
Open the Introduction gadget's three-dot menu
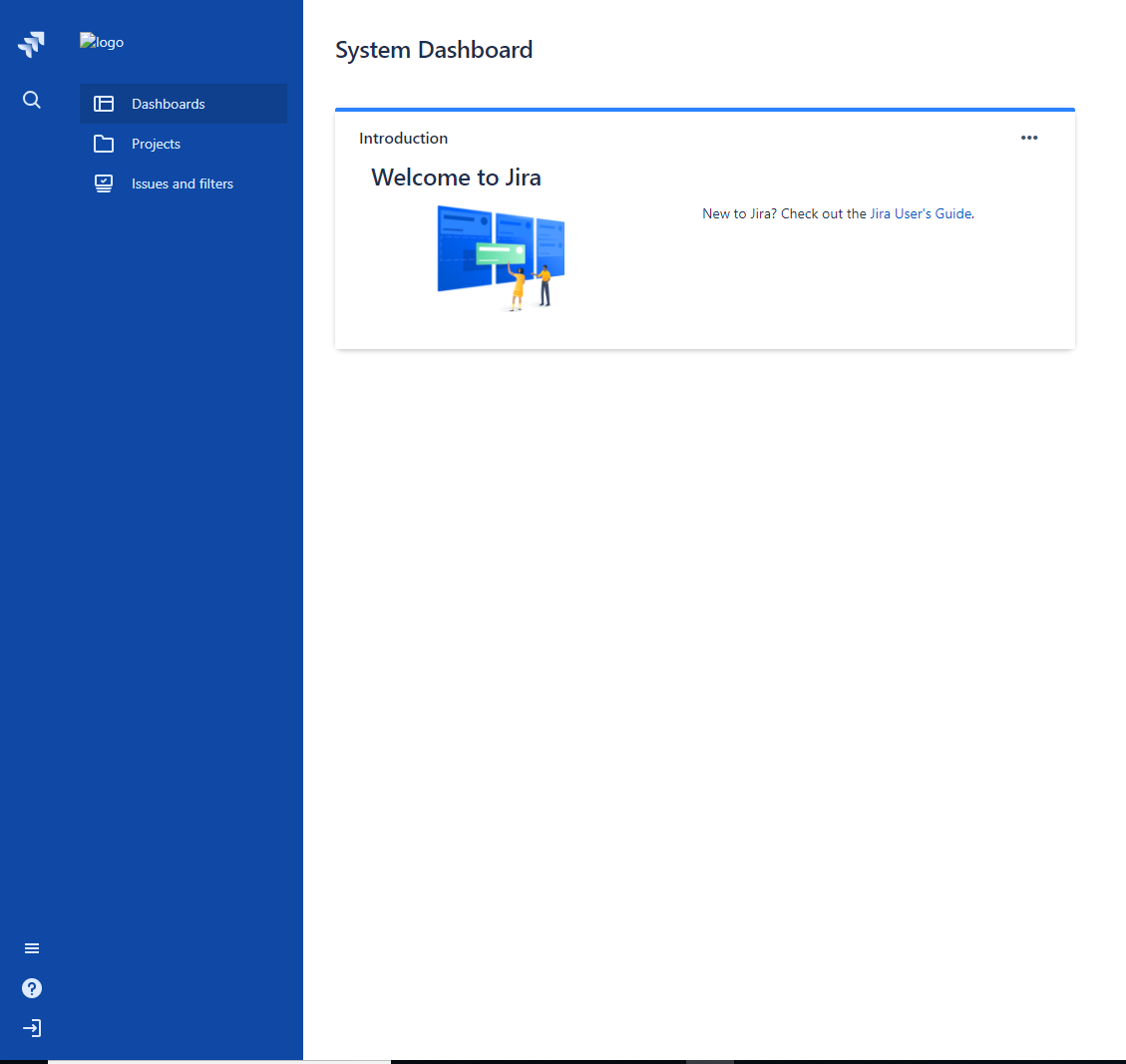coord(1029,138)
